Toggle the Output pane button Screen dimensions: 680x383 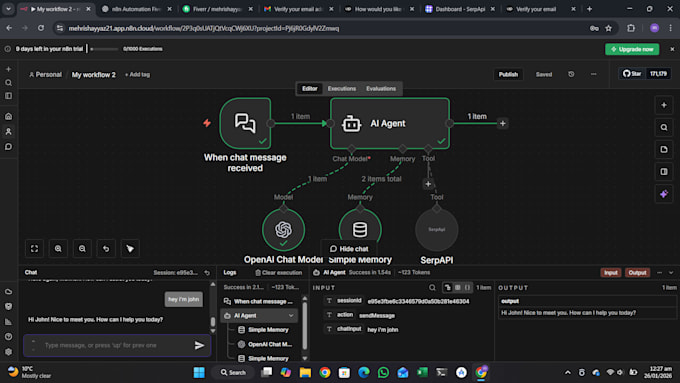click(637, 272)
